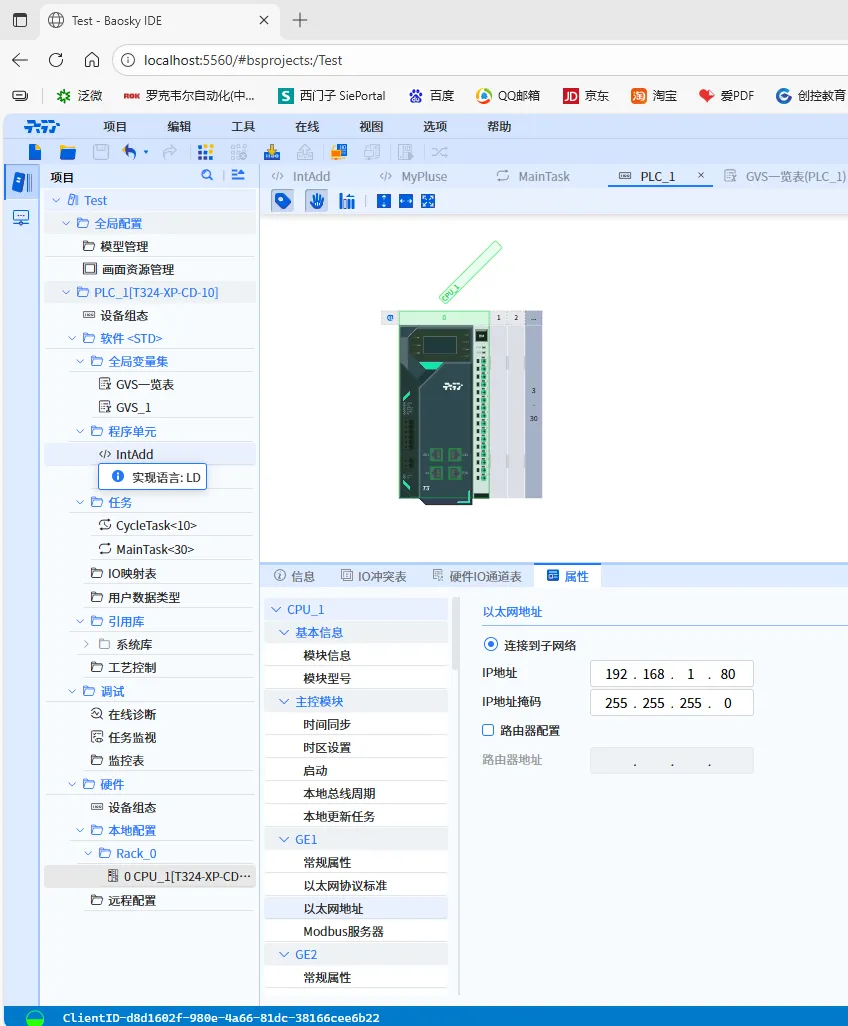Collapse the PLC_1[T324-XP-CD-10] node
The height and width of the screenshot is (1026, 848).
[65, 292]
